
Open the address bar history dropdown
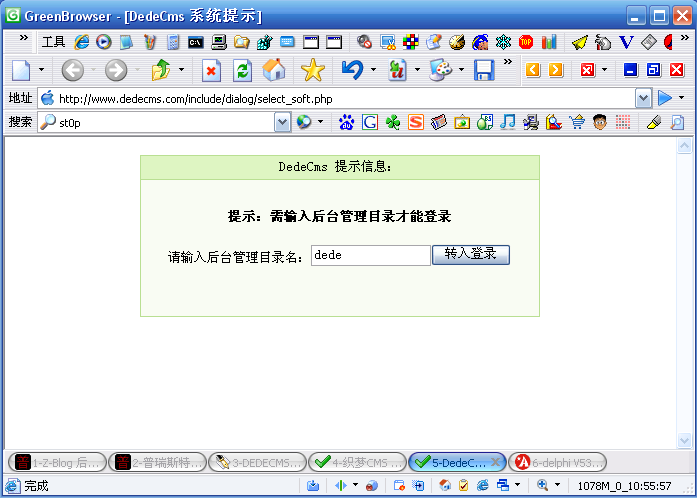tap(644, 98)
